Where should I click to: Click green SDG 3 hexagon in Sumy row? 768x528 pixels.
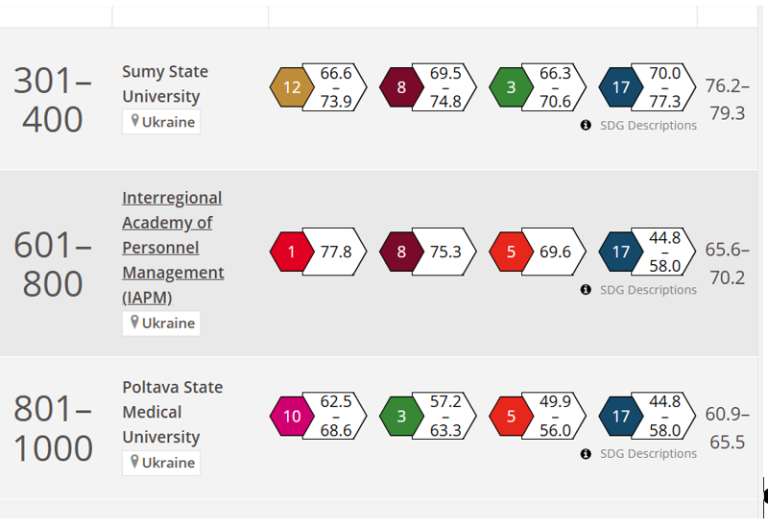(x=511, y=88)
